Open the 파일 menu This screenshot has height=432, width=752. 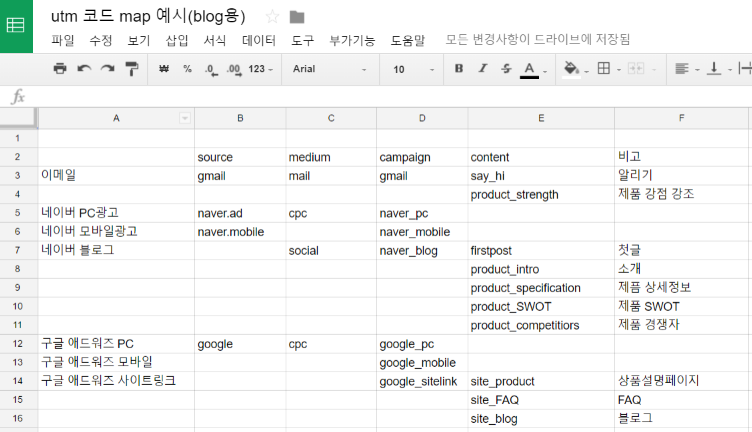63,40
